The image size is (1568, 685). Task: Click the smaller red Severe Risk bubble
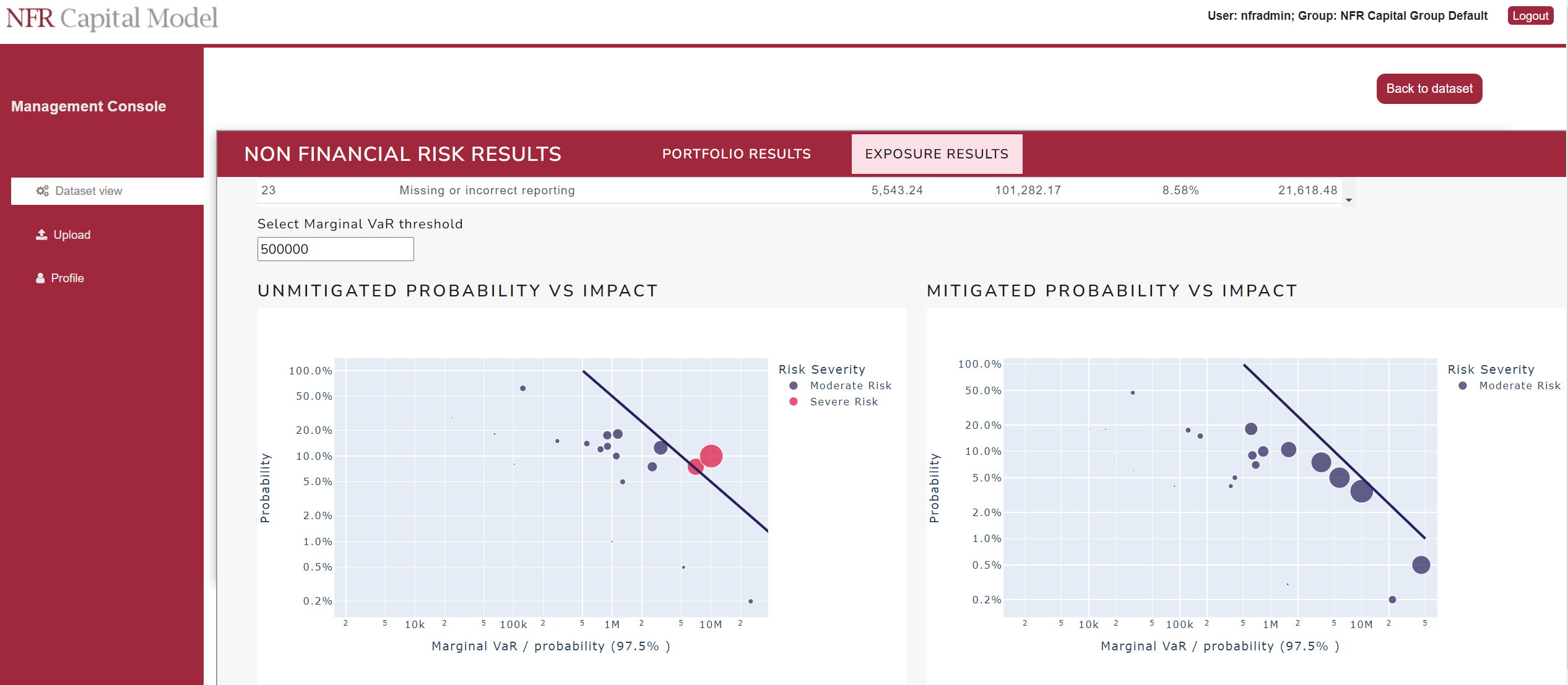pyautogui.click(x=695, y=467)
